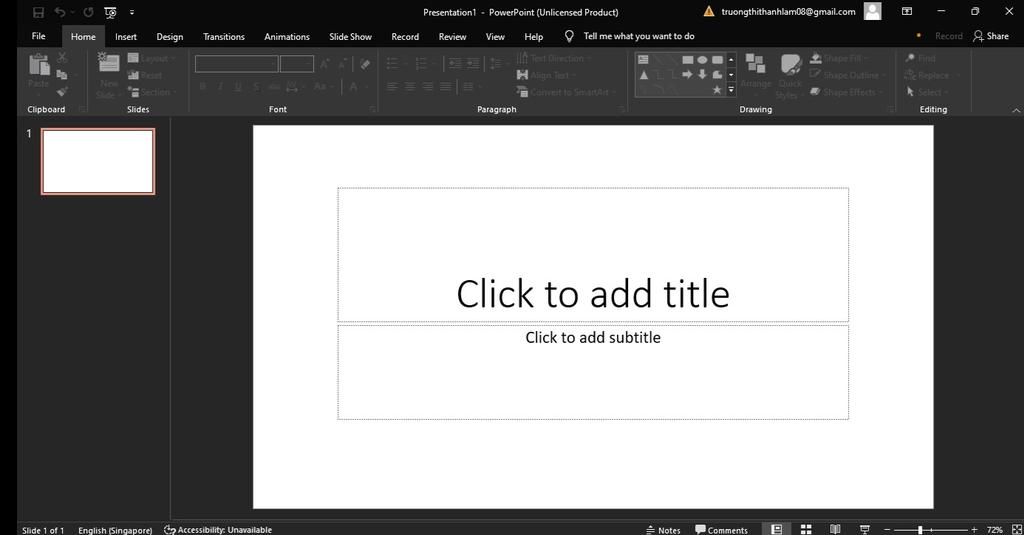The width and height of the screenshot is (1024, 535).
Task: Click Replace in Editing group
Action: click(x=932, y=75)
